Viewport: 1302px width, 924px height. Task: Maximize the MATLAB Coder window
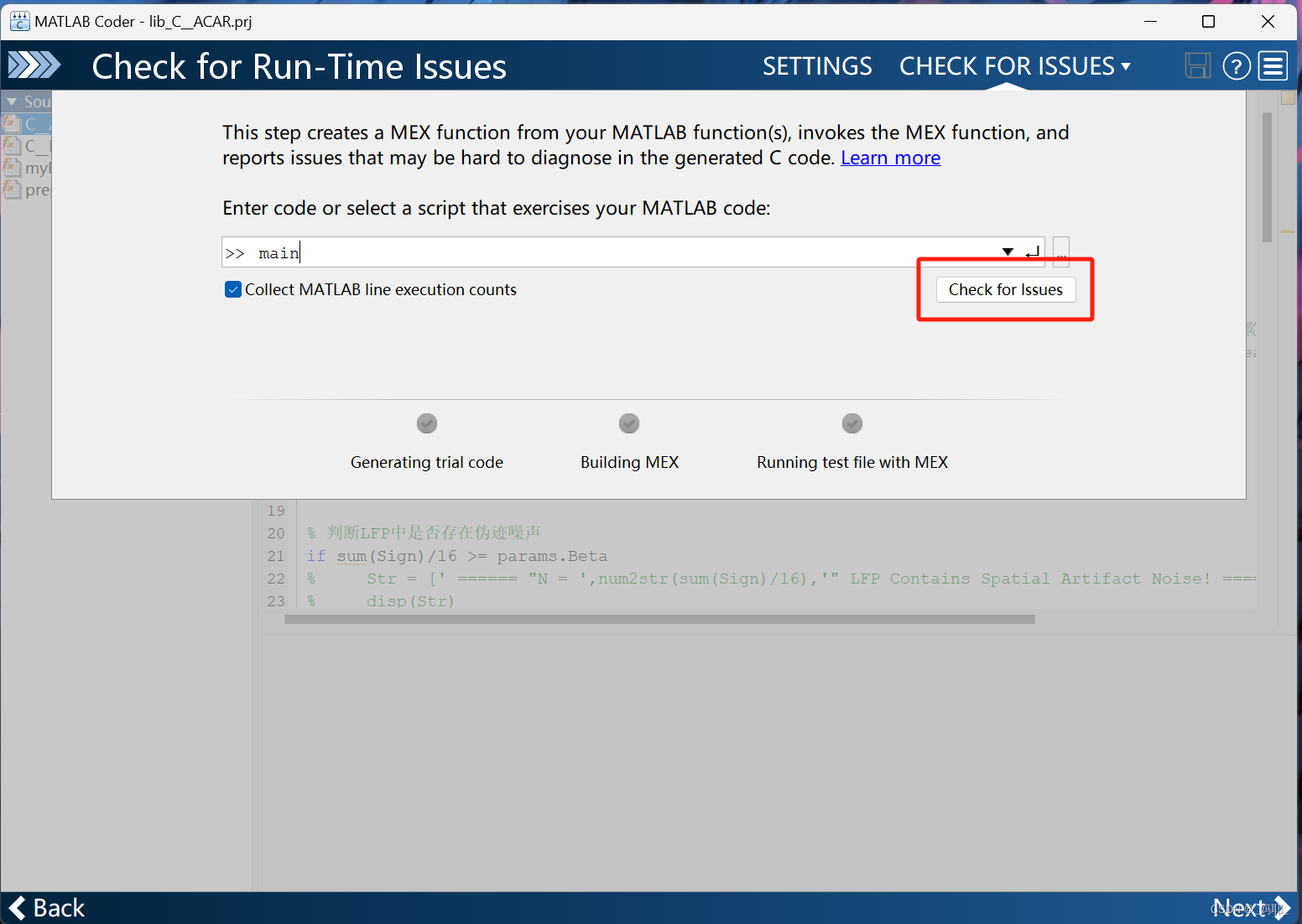(x=1208, y=21)
